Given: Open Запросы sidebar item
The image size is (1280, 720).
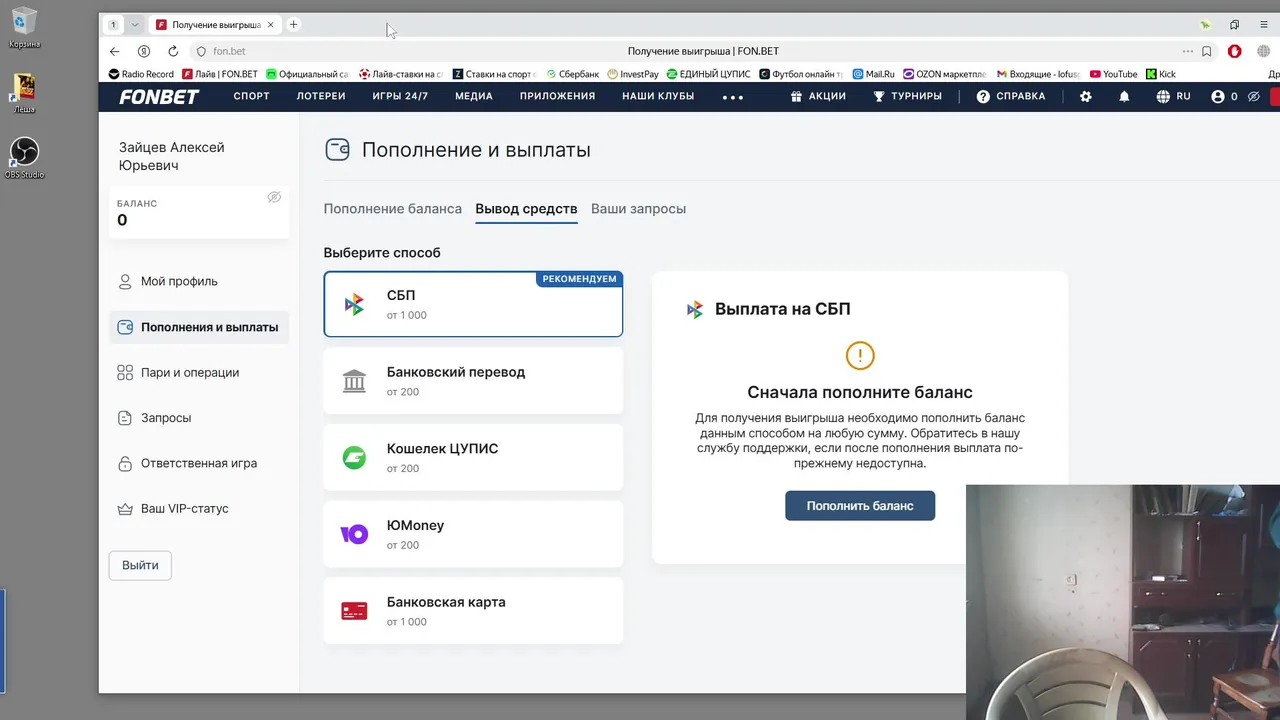Looking at the screenshot, I should (199, 418).
